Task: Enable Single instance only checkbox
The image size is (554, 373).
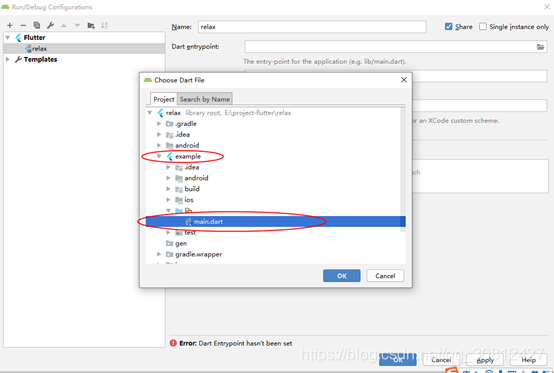Action: point(483,26)
